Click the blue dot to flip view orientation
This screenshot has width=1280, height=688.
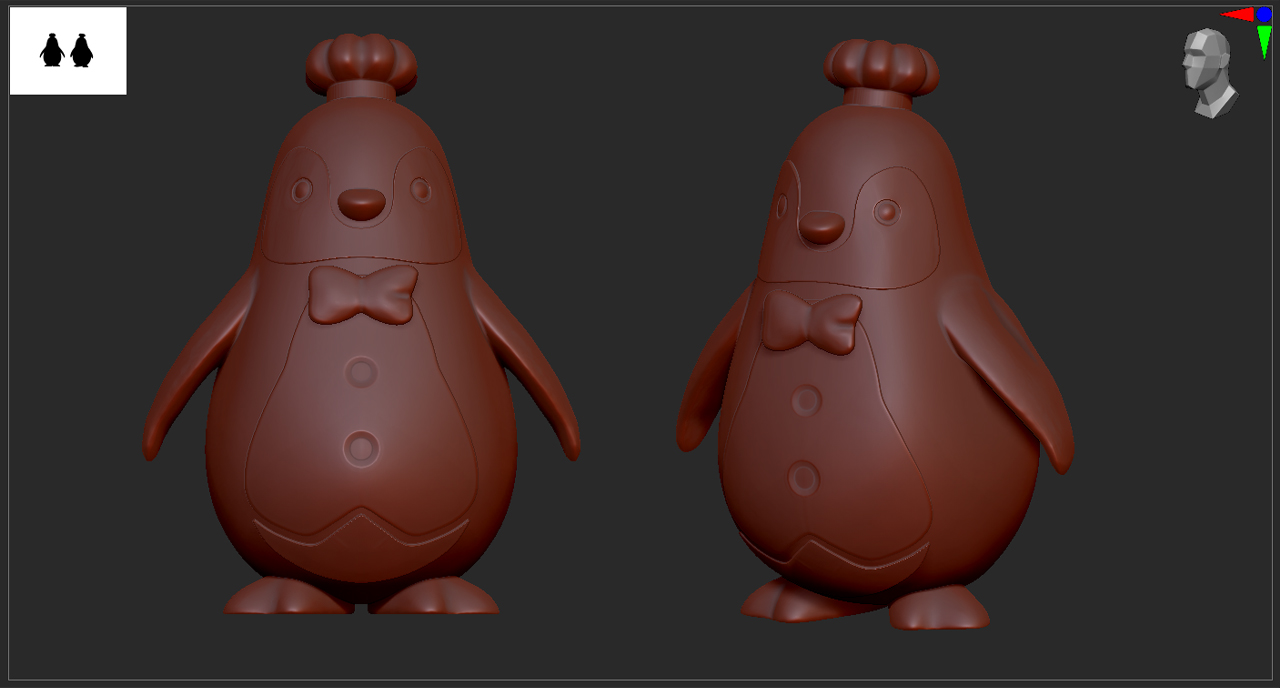point(1264,14)
